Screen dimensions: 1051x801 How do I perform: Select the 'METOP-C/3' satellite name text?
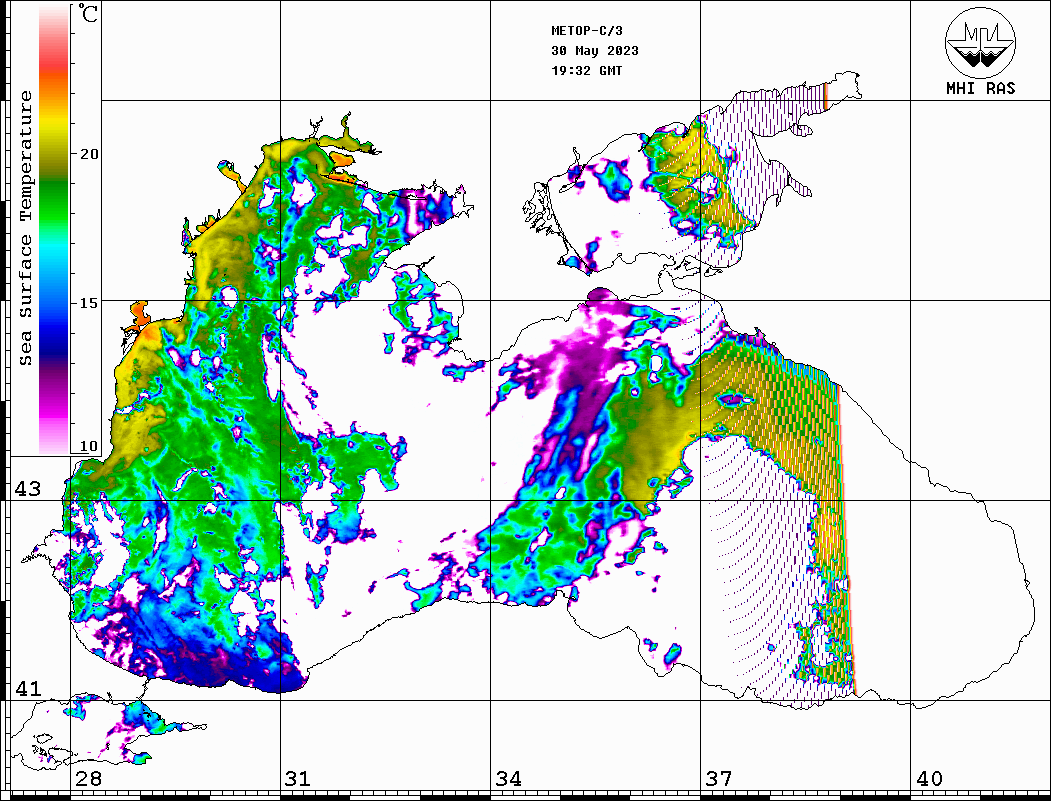[586, 31]
